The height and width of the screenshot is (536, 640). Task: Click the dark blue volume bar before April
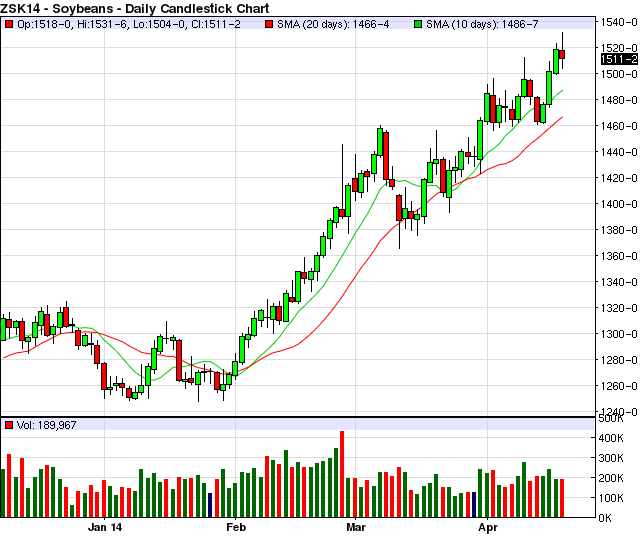click(474, 505)
